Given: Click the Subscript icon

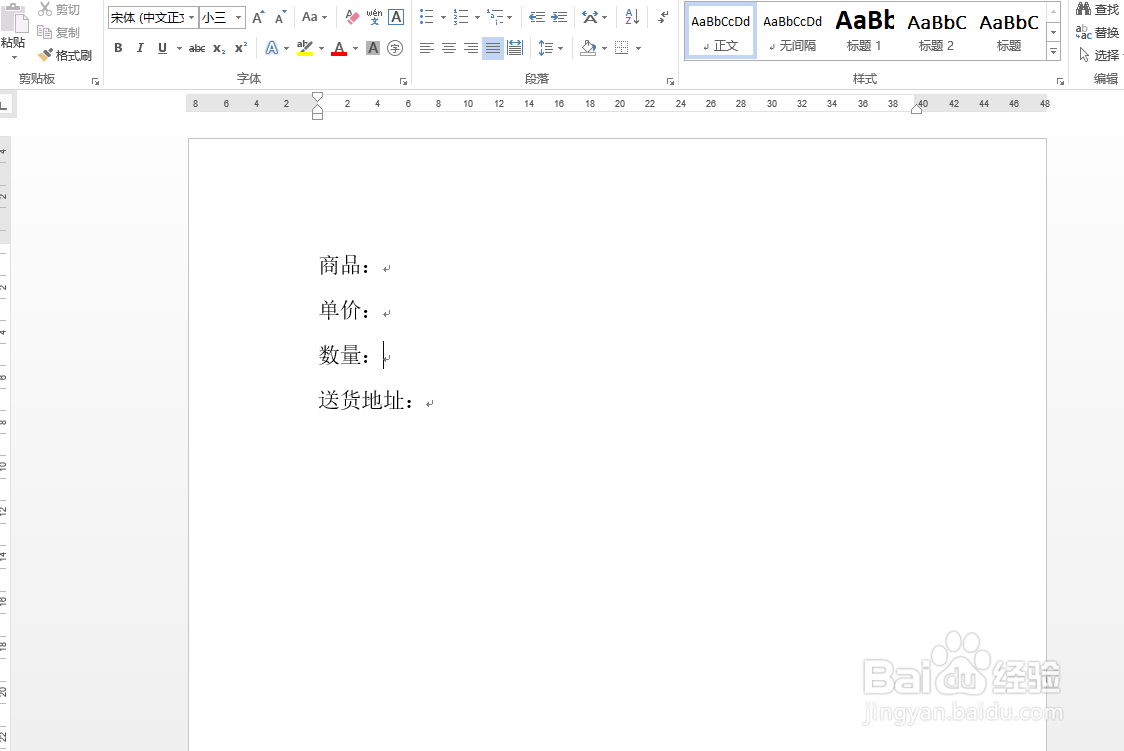Looking at the screenshot, I should pyautogui.click(x=218, y=48).
